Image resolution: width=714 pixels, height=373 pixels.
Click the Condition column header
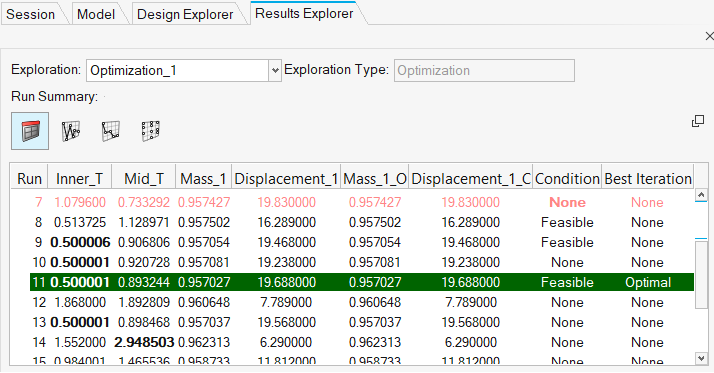[x=567, y=179]
